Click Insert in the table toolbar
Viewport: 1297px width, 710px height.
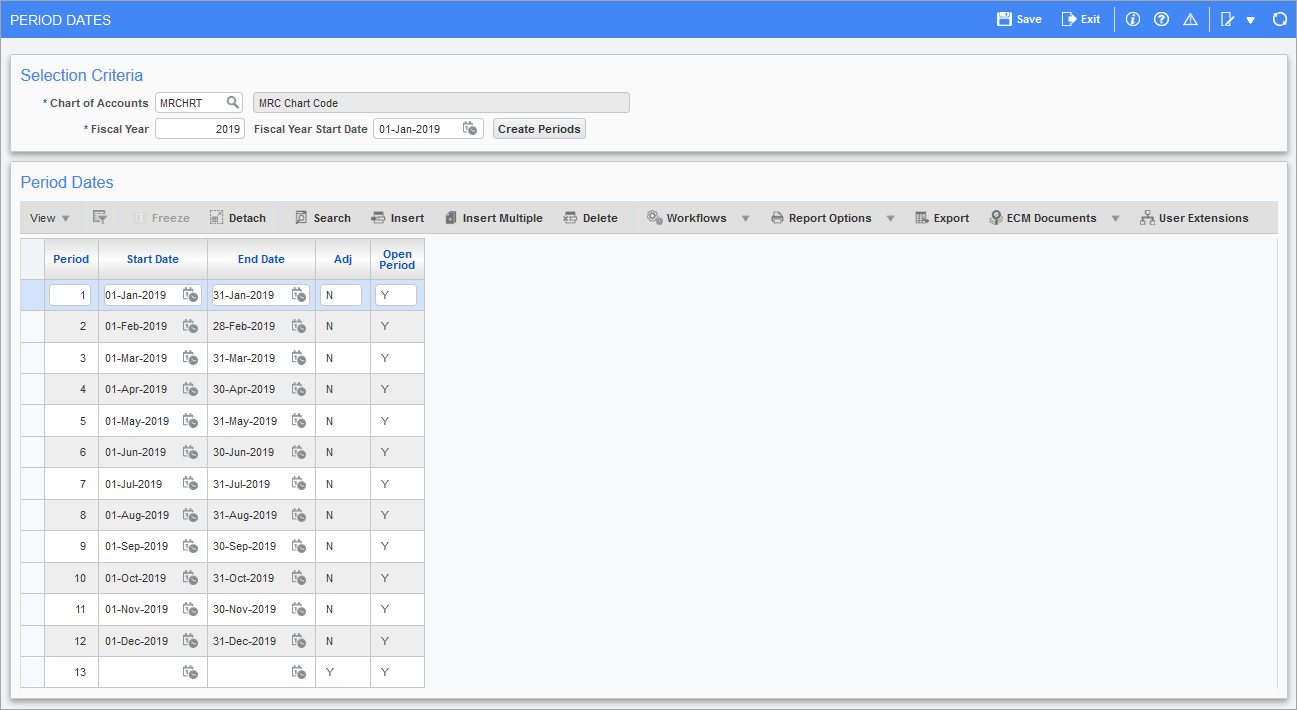pos(397,218)
